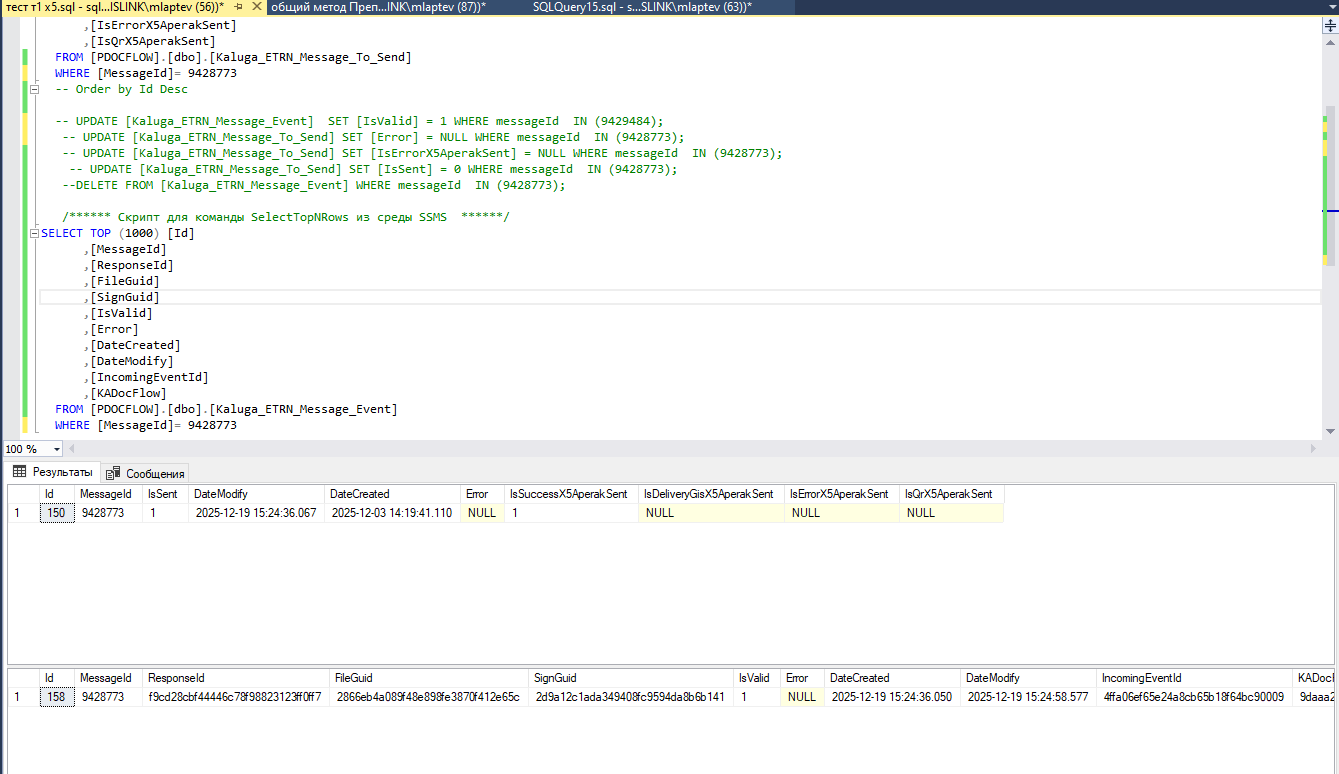Select the DateModify cell 2025-12-19 15:24:36.067
Viewport: 1339px width, 774px height.
coord(258,513)
